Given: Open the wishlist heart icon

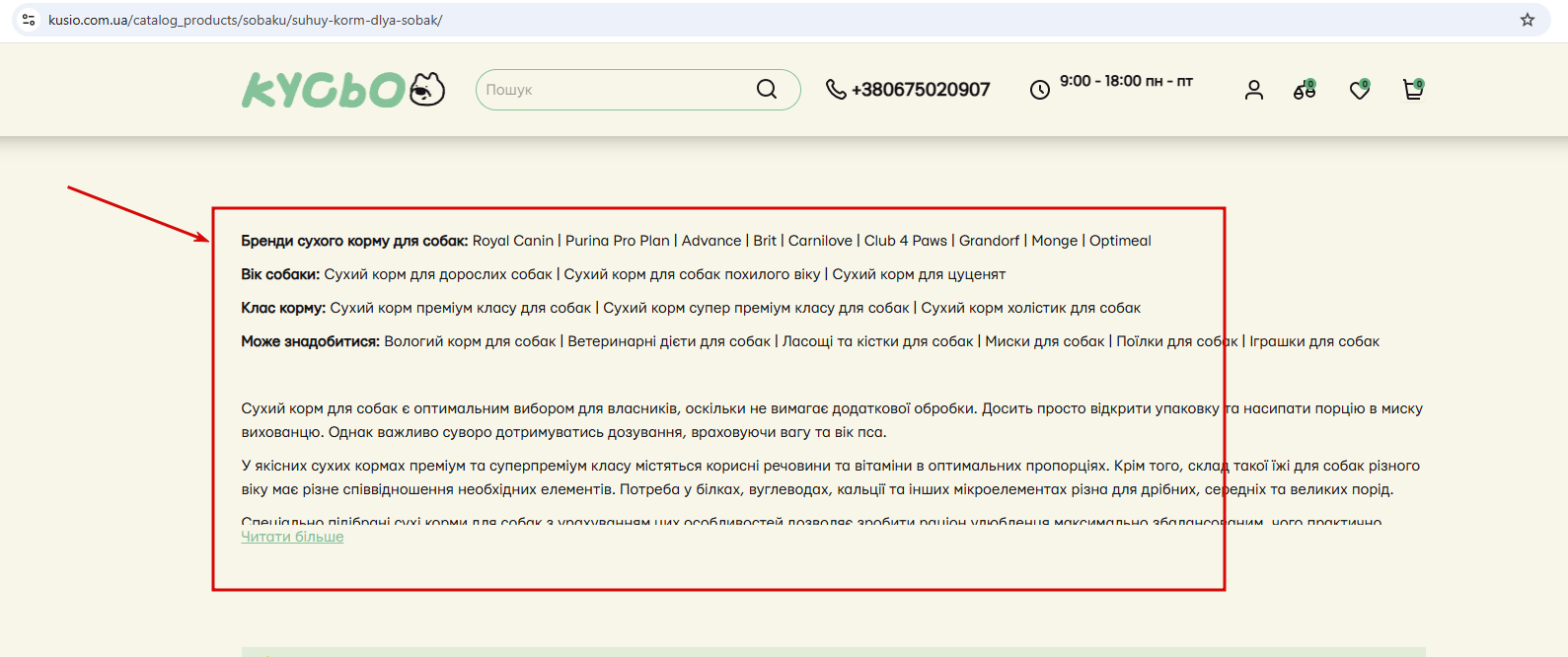Looking at the screenshot, I should pos(1360,90).
